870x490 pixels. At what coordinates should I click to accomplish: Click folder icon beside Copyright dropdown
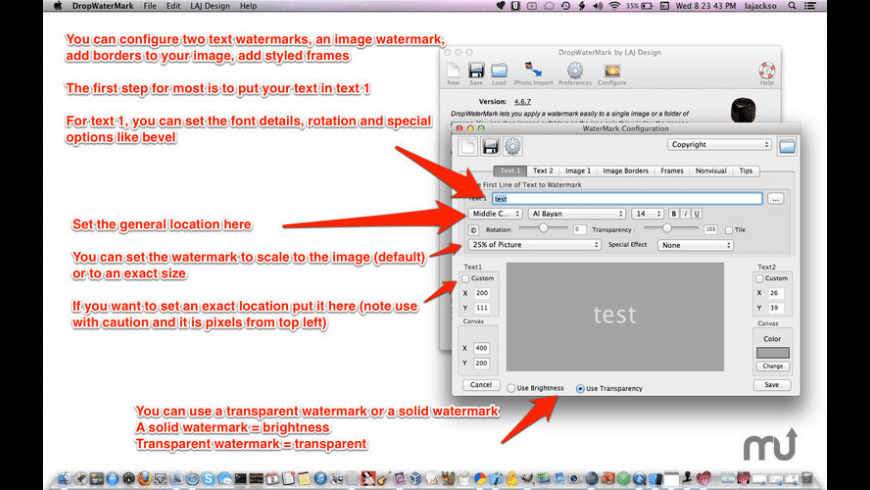tap(787, 145)
